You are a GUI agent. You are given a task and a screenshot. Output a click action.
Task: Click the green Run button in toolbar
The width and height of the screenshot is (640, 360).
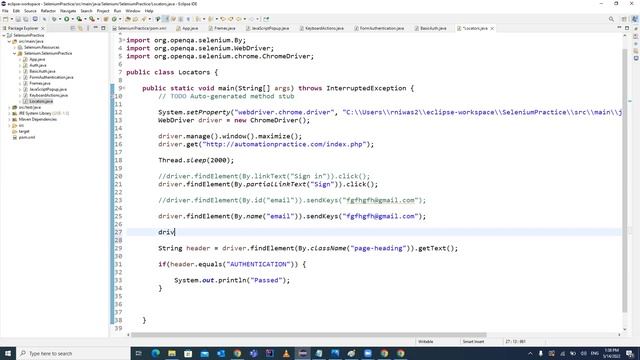pos(67,19)
